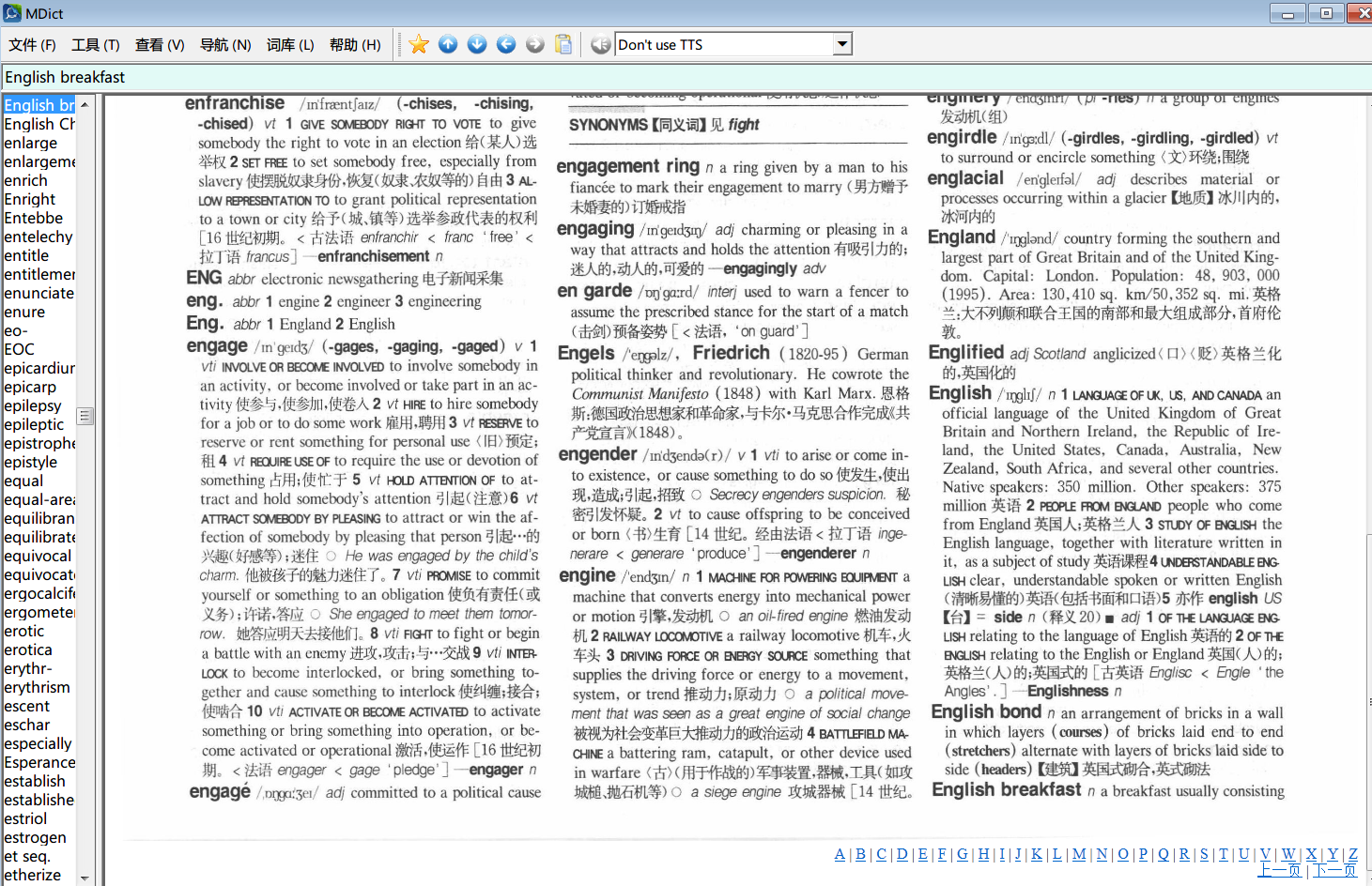
Task: Select "escent" in the word list
Action: point(26,706)
